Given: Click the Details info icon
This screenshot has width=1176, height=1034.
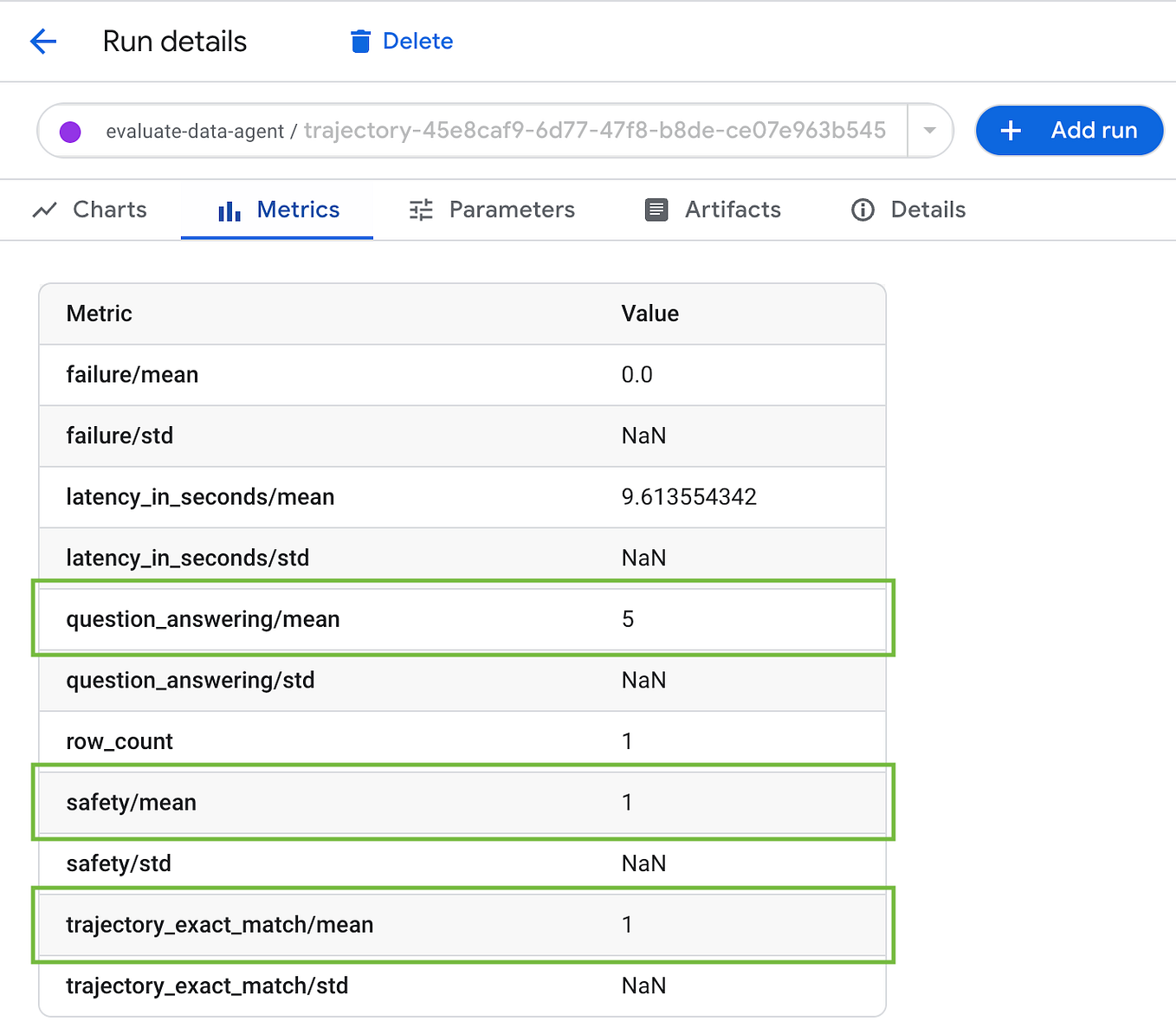Looking at the screenshot, I should [863, 210].
